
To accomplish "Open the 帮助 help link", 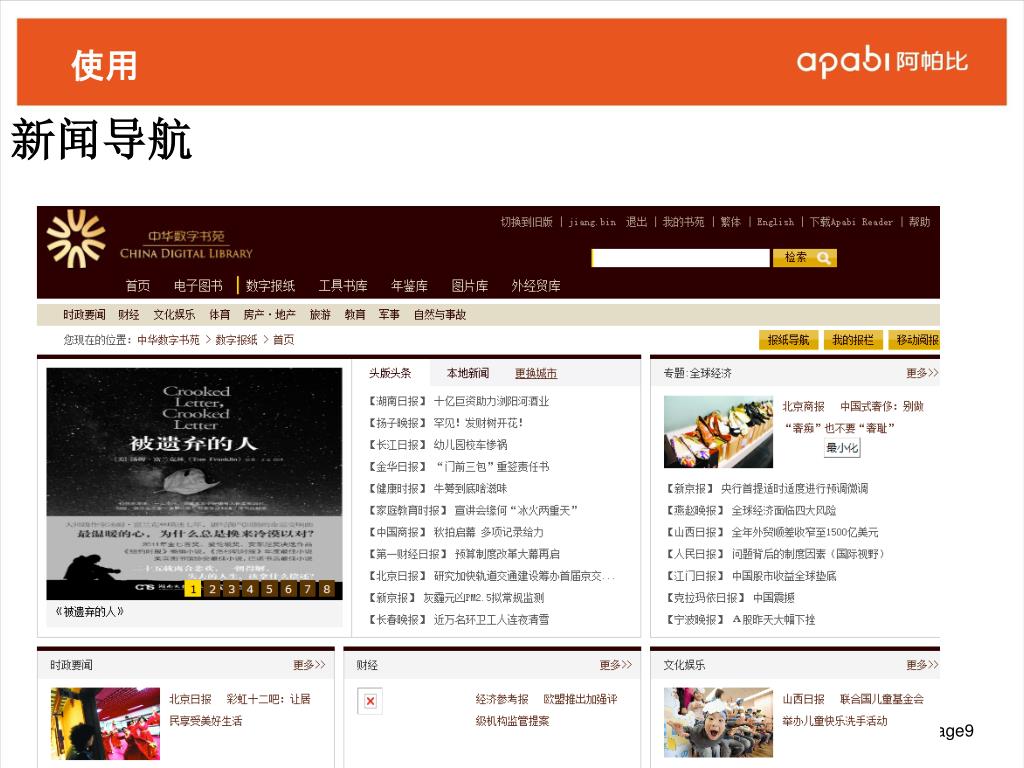I will (920, 222).
